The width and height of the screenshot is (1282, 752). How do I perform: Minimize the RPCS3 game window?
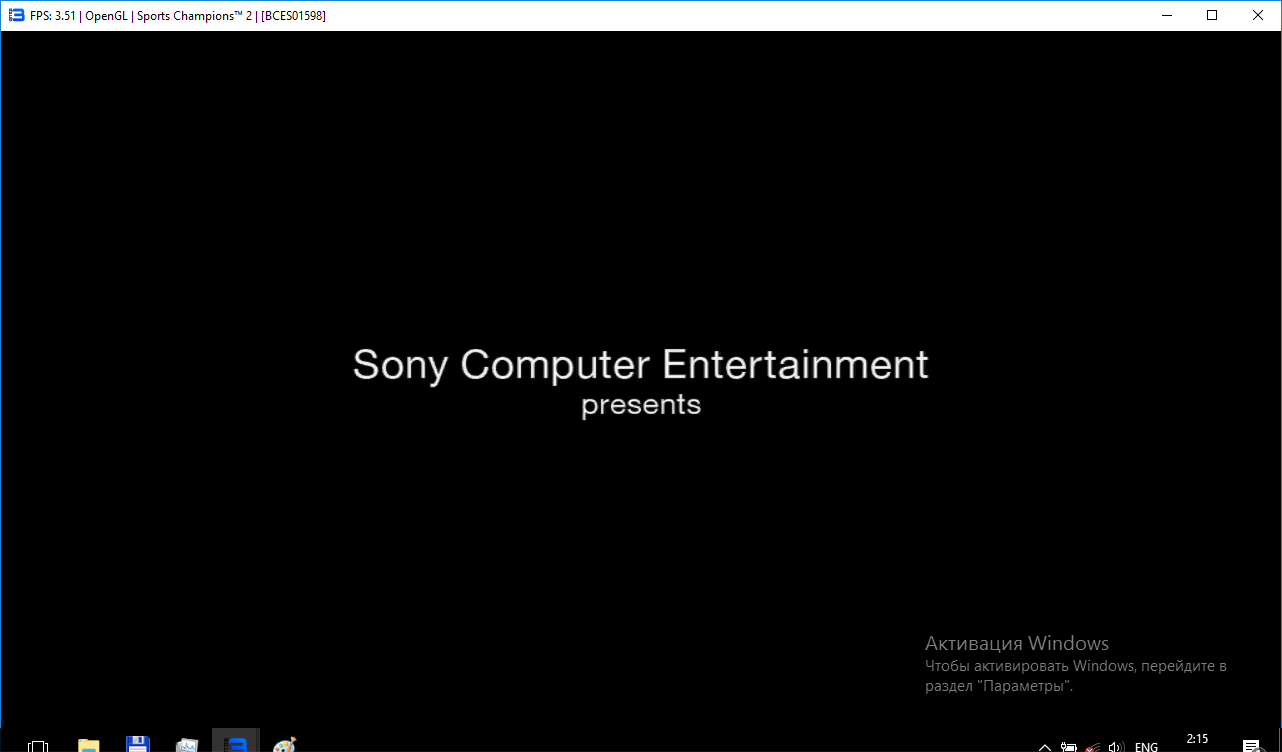click(1166, 15)
